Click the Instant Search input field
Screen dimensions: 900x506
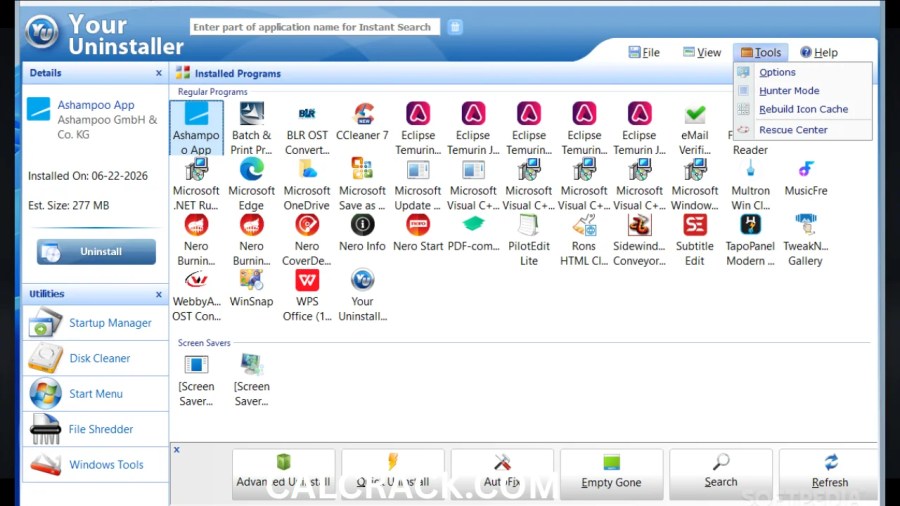(315, 27)
